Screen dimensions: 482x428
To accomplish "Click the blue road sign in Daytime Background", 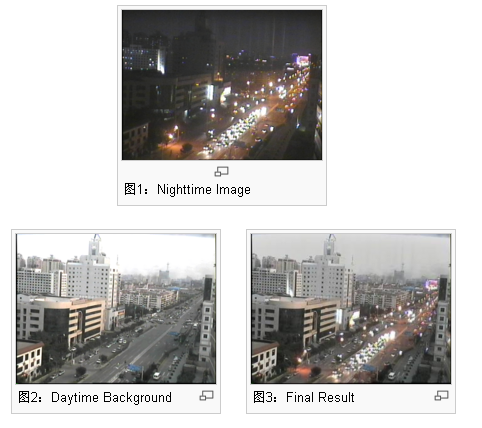I will (x=135, y=368).
